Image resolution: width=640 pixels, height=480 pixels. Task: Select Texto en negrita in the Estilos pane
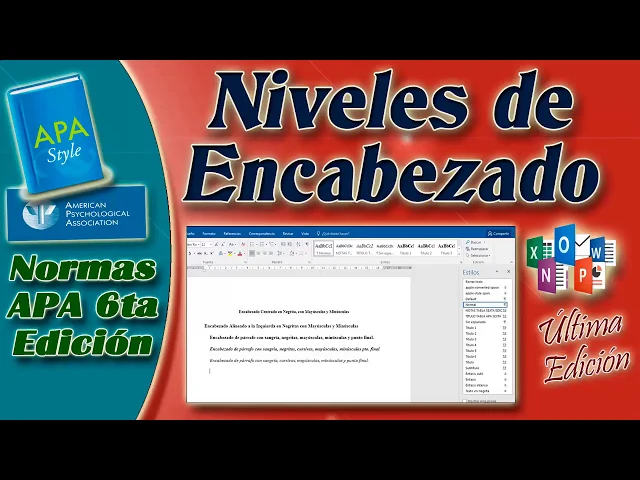pyautogui.click(x=485, y=391)
